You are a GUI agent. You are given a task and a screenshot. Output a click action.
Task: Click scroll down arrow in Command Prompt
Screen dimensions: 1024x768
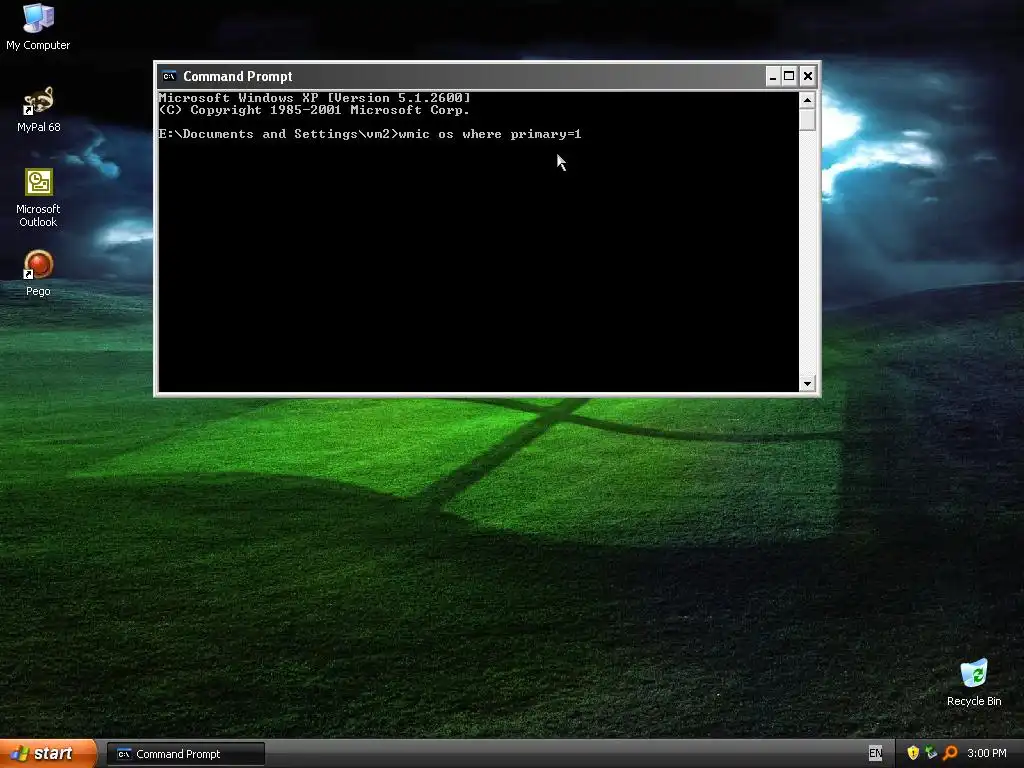pyautogui.click(x=807, y=384)
